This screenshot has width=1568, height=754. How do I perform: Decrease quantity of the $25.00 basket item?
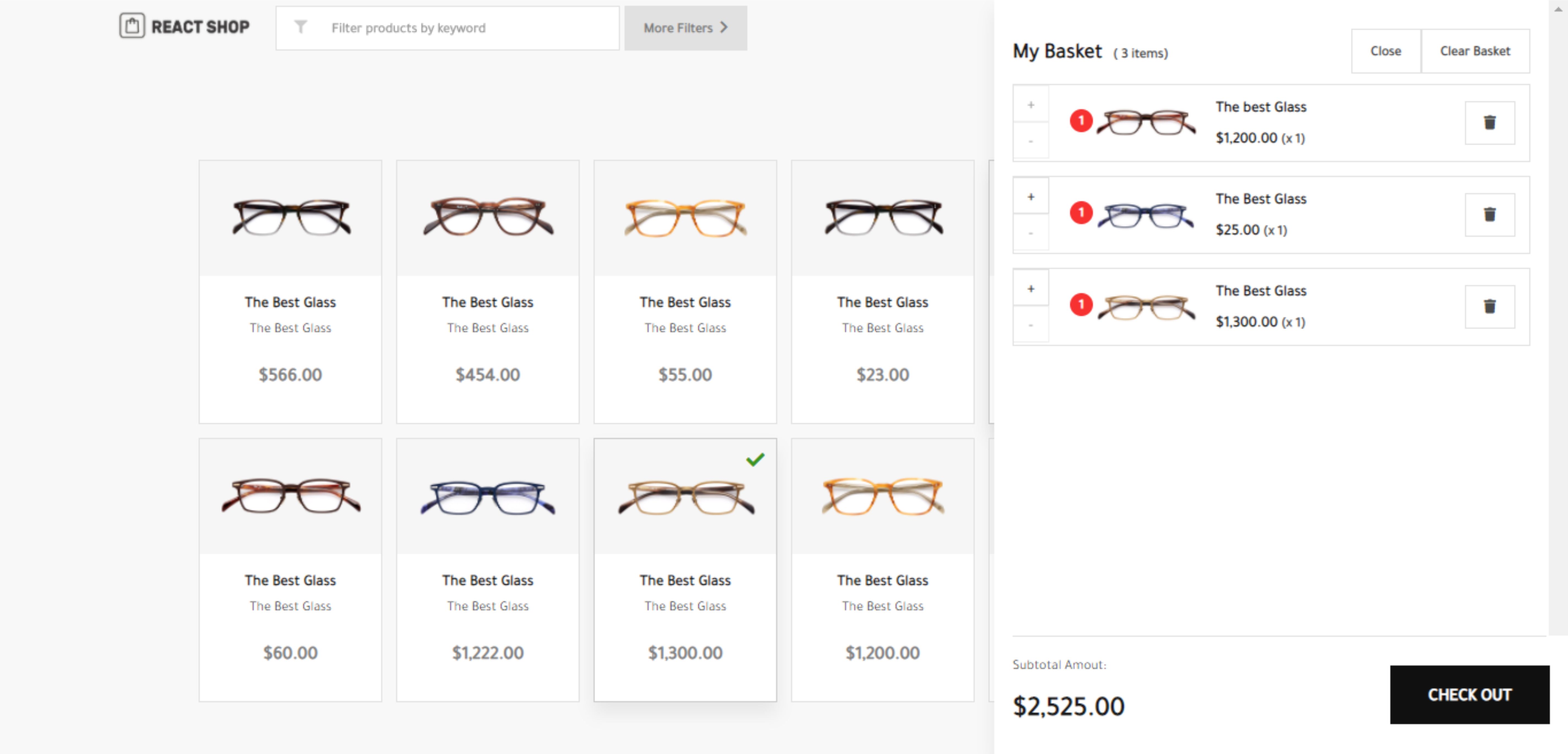pos(1030,233)
